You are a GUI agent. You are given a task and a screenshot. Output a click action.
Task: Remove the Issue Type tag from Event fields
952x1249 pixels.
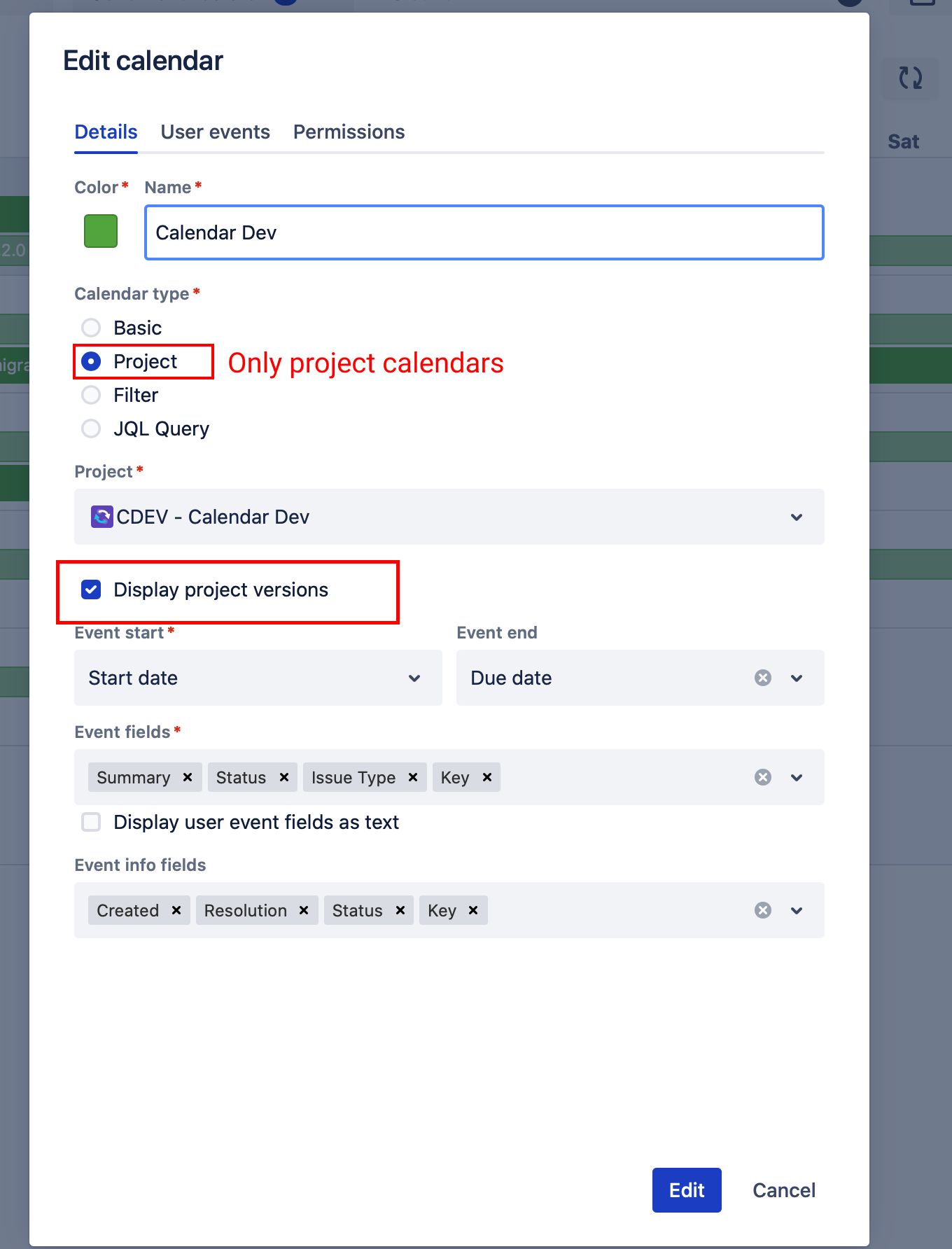[x=413, y=777]
